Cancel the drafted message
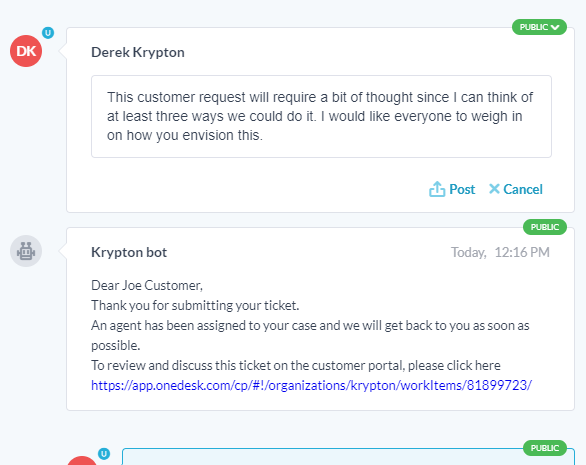Viewport: 586px width, 465px height. pos(516,189)
